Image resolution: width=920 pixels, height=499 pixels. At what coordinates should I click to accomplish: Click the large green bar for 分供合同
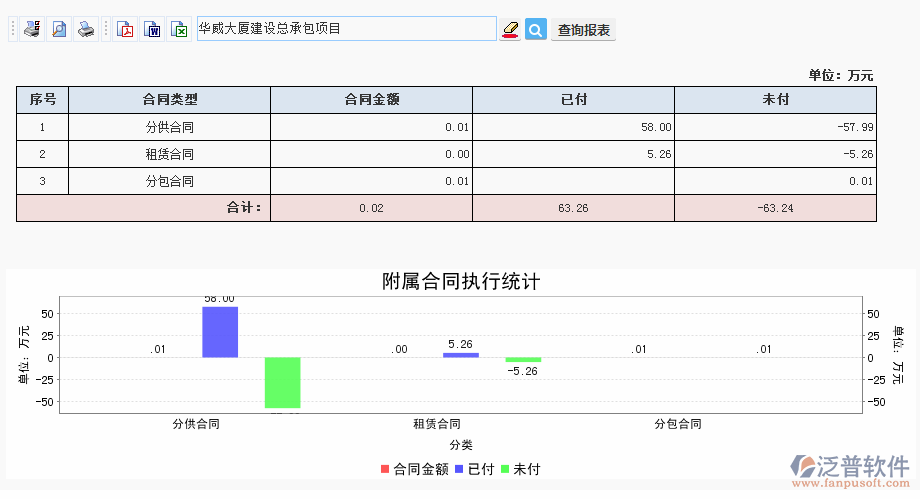282,383
